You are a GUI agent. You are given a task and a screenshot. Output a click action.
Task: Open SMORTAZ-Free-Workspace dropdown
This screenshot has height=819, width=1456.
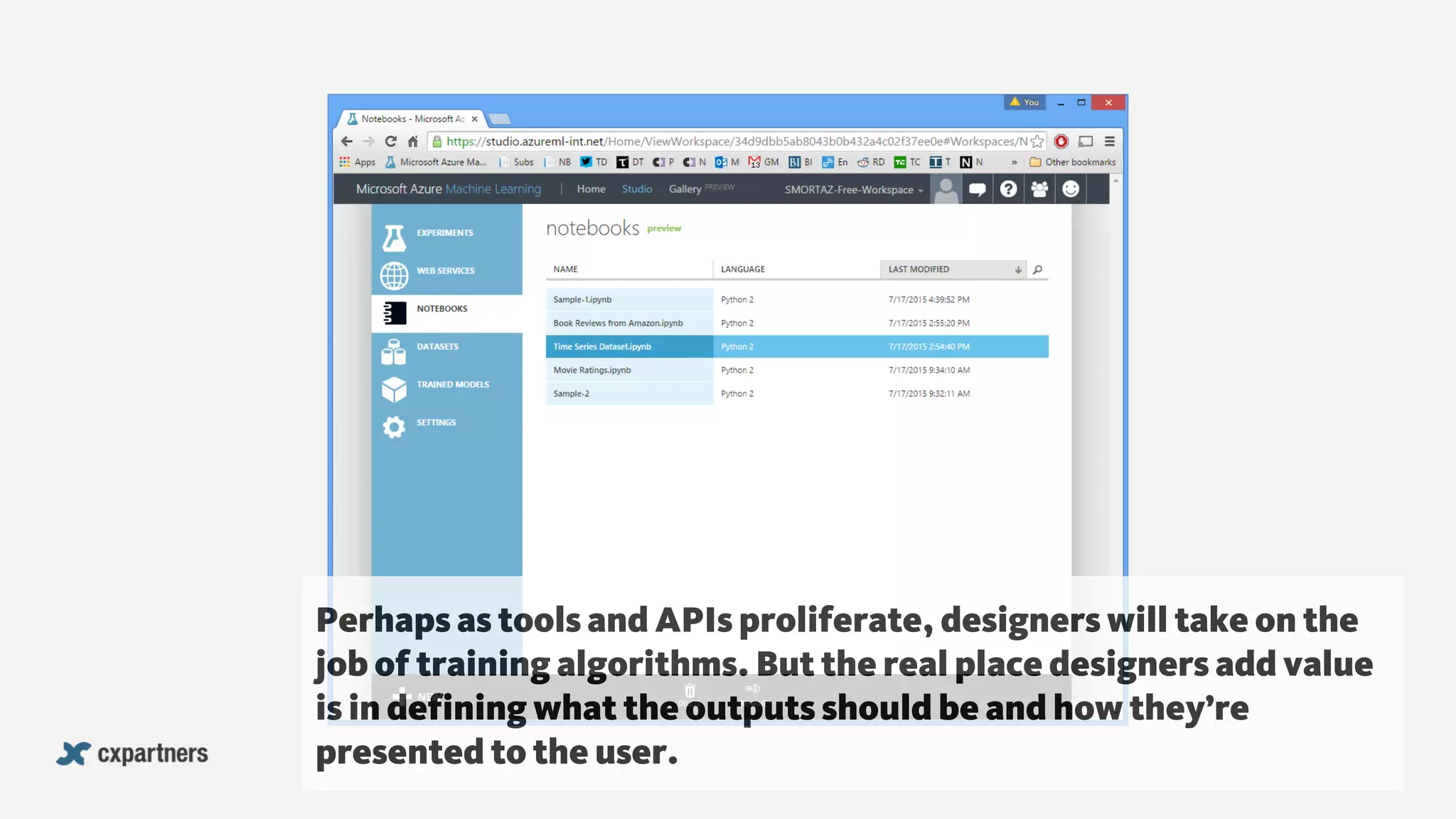coord(854,190)
